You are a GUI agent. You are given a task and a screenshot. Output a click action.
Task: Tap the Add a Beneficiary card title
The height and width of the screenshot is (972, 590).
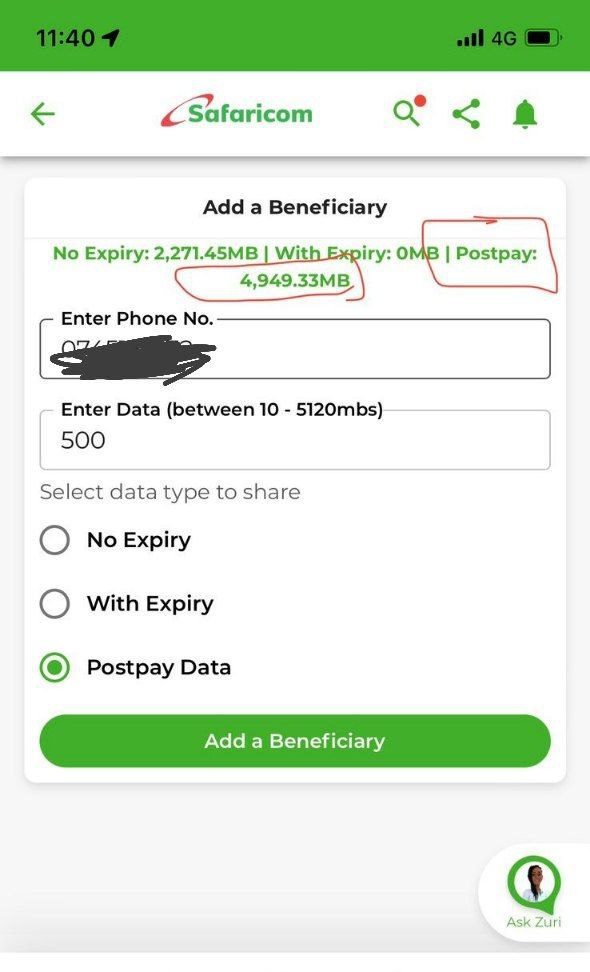[295, 207]
